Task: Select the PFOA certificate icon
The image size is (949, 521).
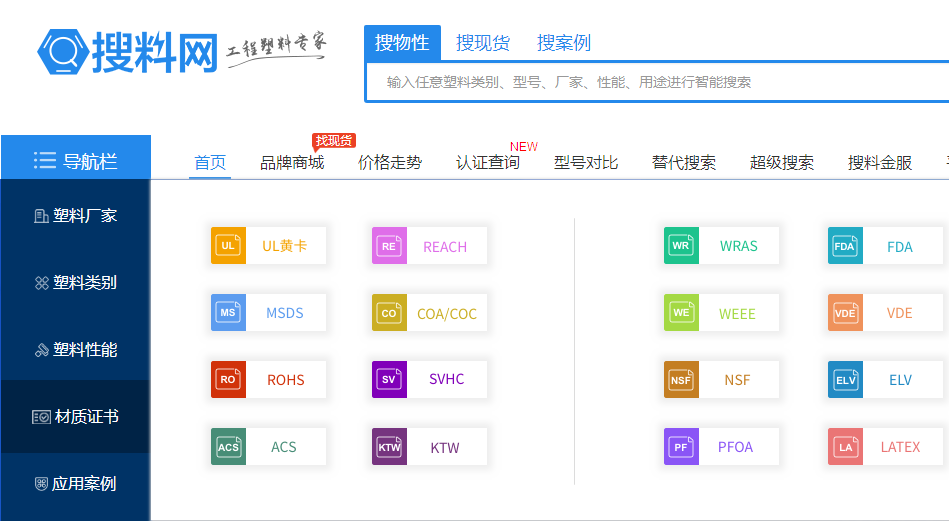Action: (x=681, y=447)
